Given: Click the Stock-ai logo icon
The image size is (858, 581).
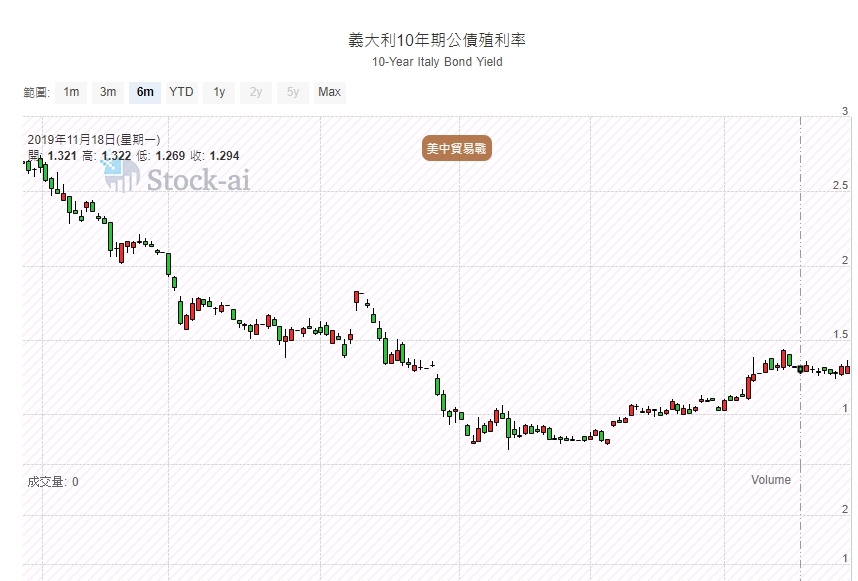Looking at the screenshot, I should point(122,176).
